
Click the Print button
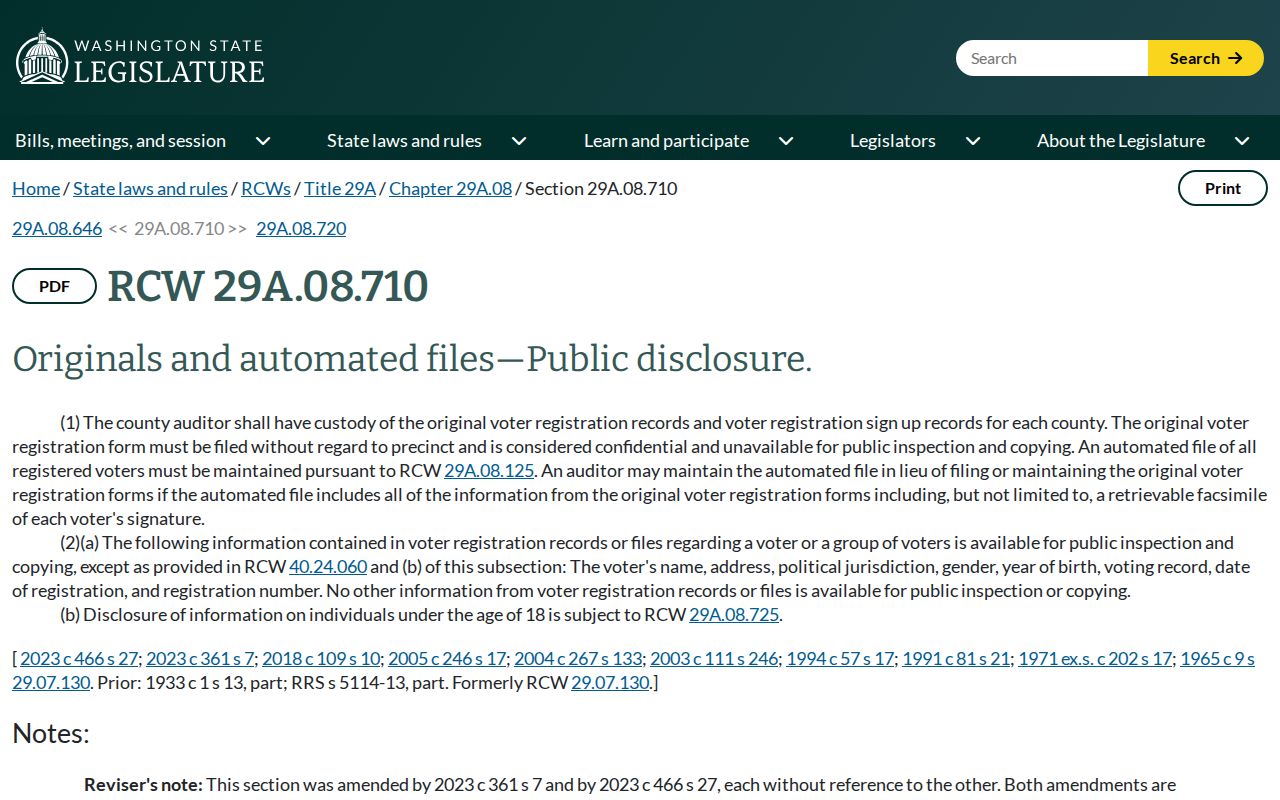[1223, 188]
